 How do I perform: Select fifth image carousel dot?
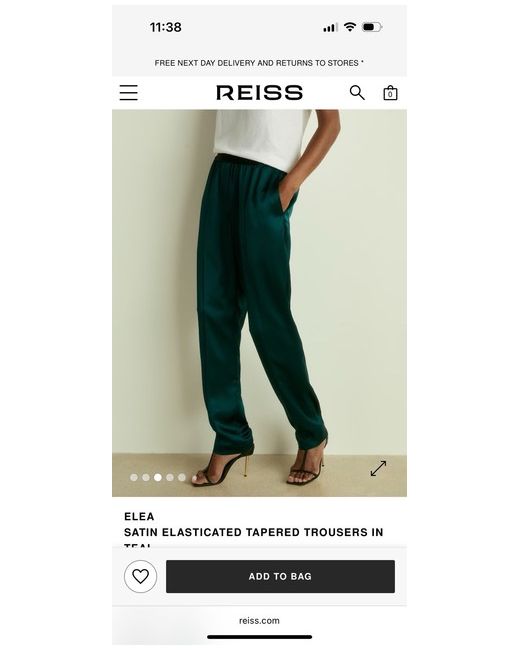pyautogui.click(x=182, y=478)
